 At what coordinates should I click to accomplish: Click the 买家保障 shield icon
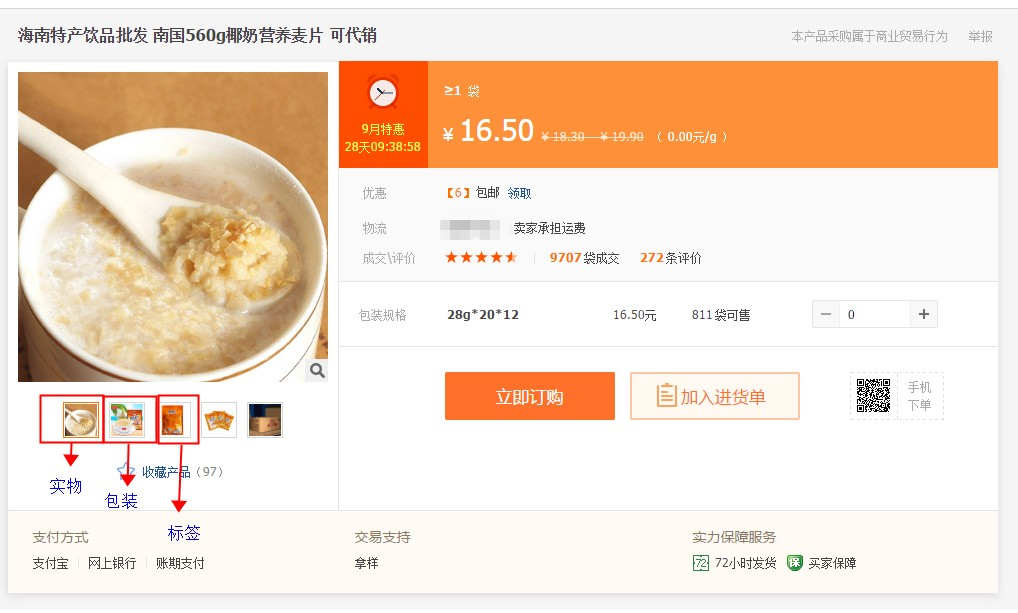(795, 563)
